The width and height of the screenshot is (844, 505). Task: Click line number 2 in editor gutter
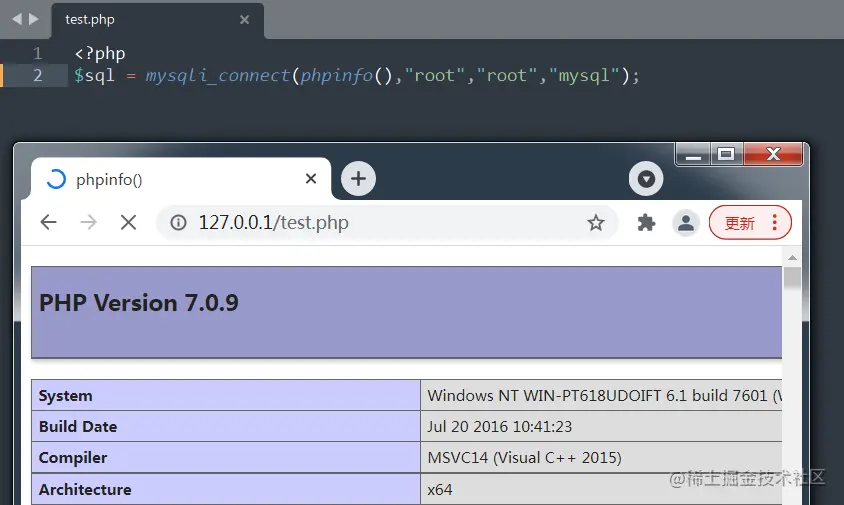click(37, 75)
